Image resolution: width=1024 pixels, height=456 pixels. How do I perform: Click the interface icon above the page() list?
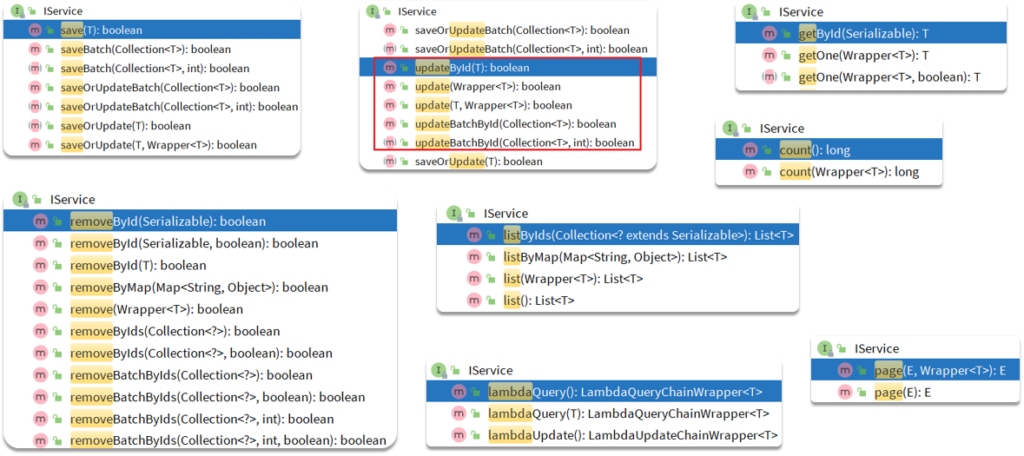pyautogui.click(x=825, y=348)
